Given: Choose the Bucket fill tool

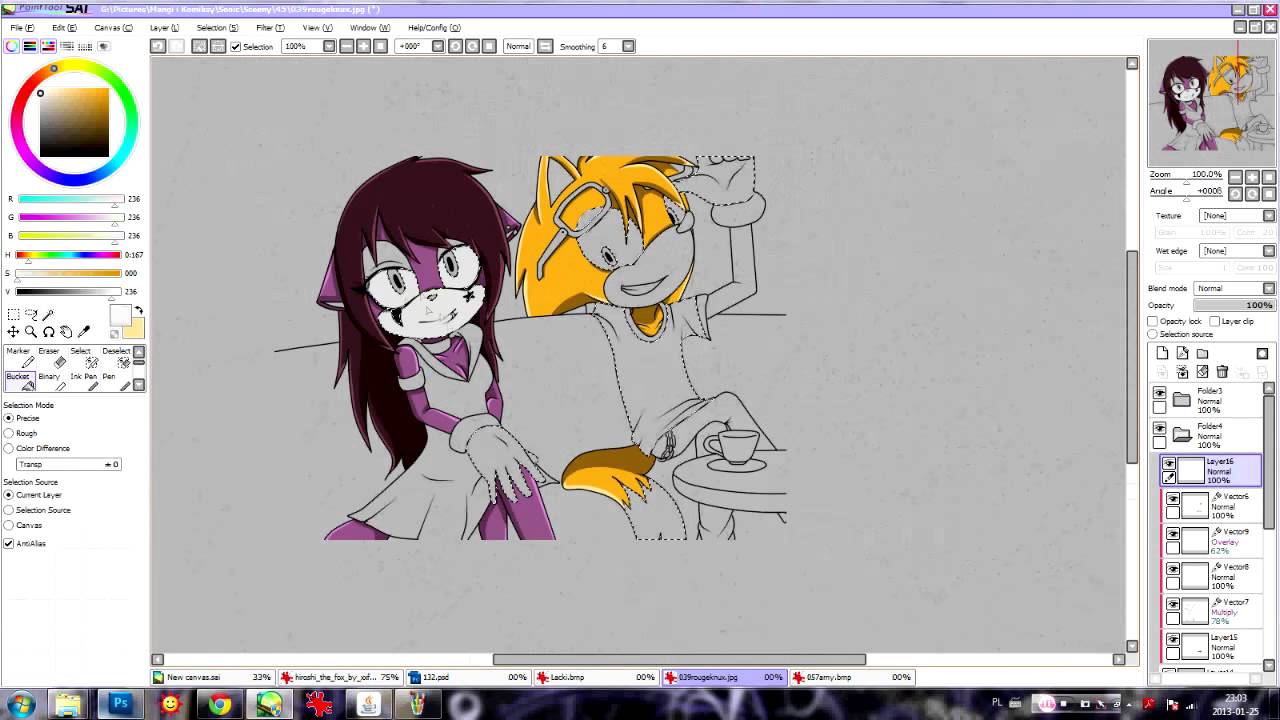Looking at the screenshot, I should (x=19, y=381).
